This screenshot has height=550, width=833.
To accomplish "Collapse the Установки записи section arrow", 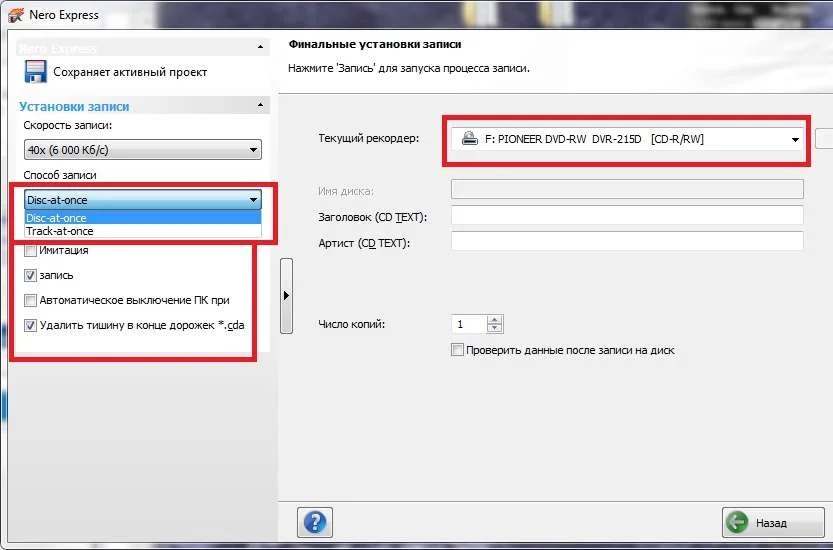I will tap(260, 105).
